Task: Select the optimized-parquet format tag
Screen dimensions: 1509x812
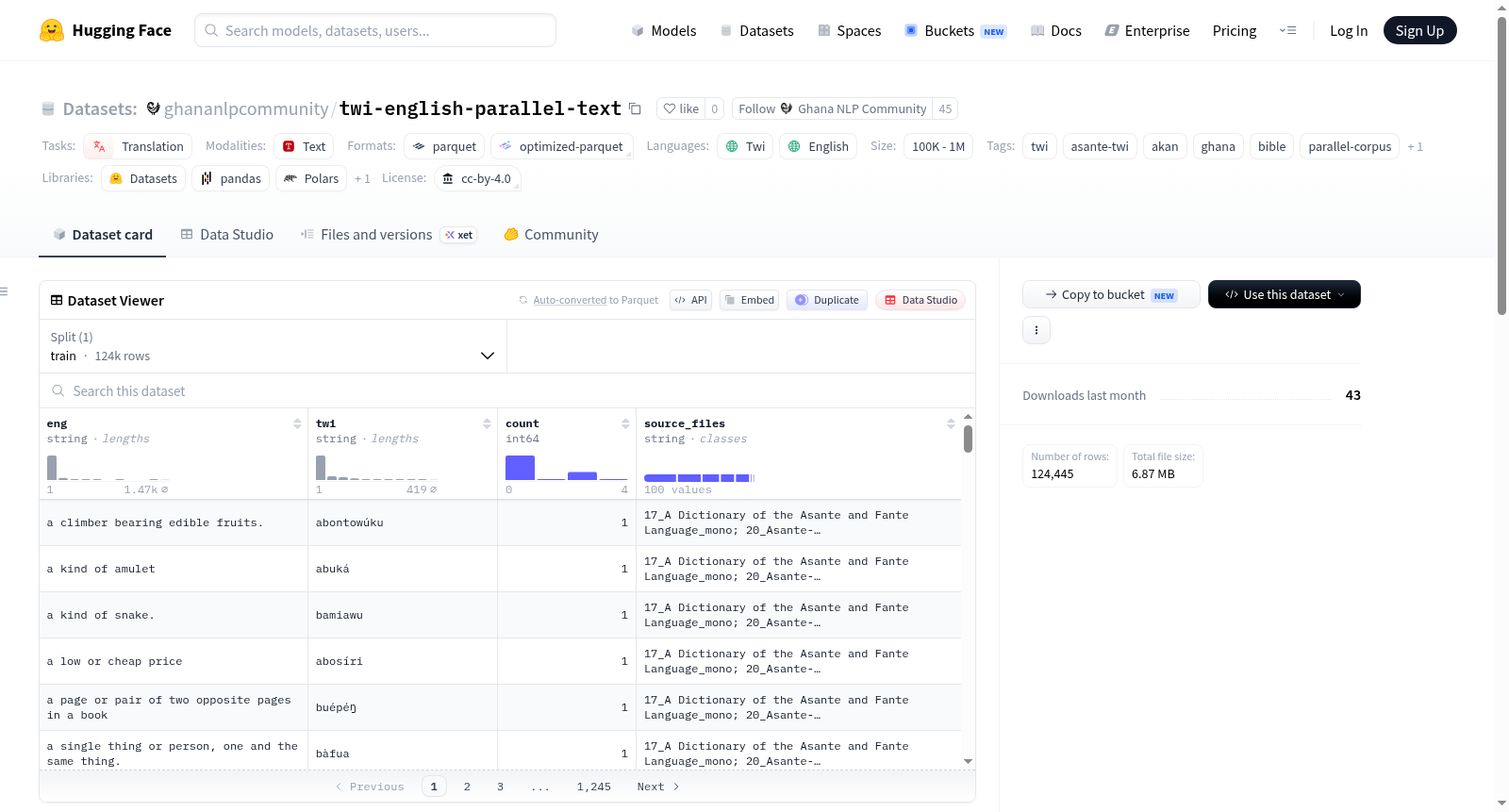Action: [562, 146]
